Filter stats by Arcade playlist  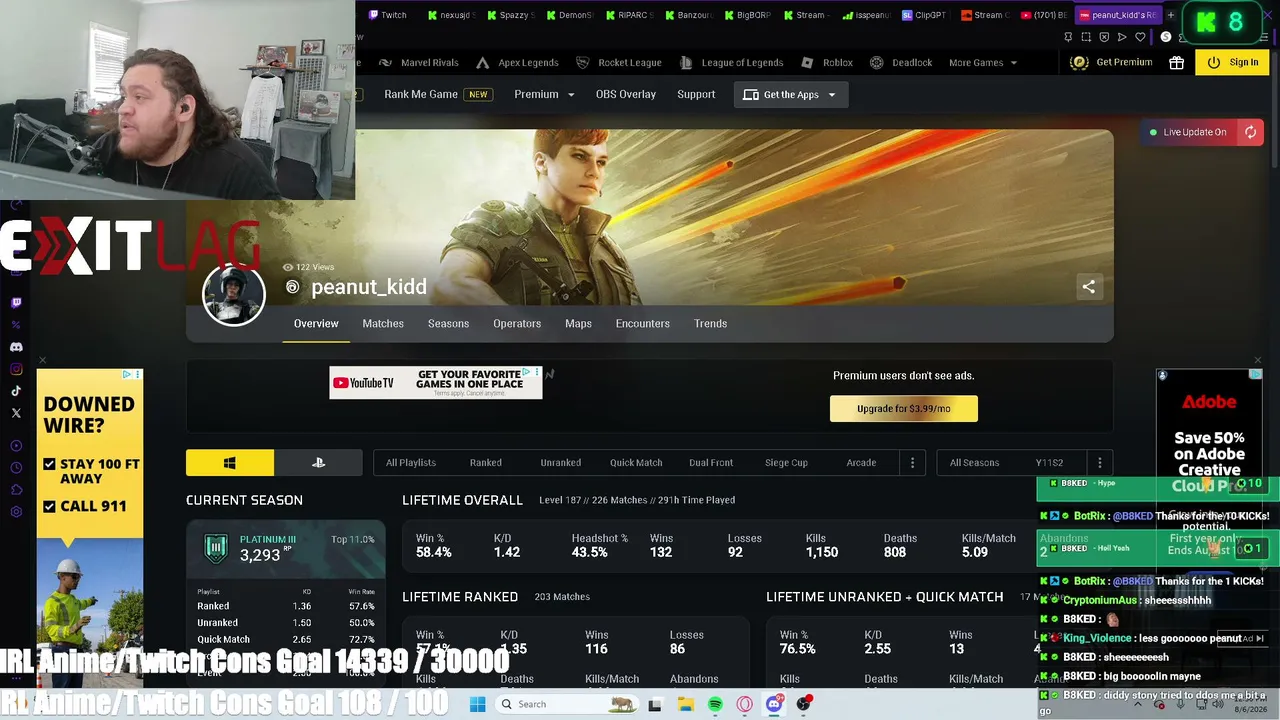click(x=861, y=463)
